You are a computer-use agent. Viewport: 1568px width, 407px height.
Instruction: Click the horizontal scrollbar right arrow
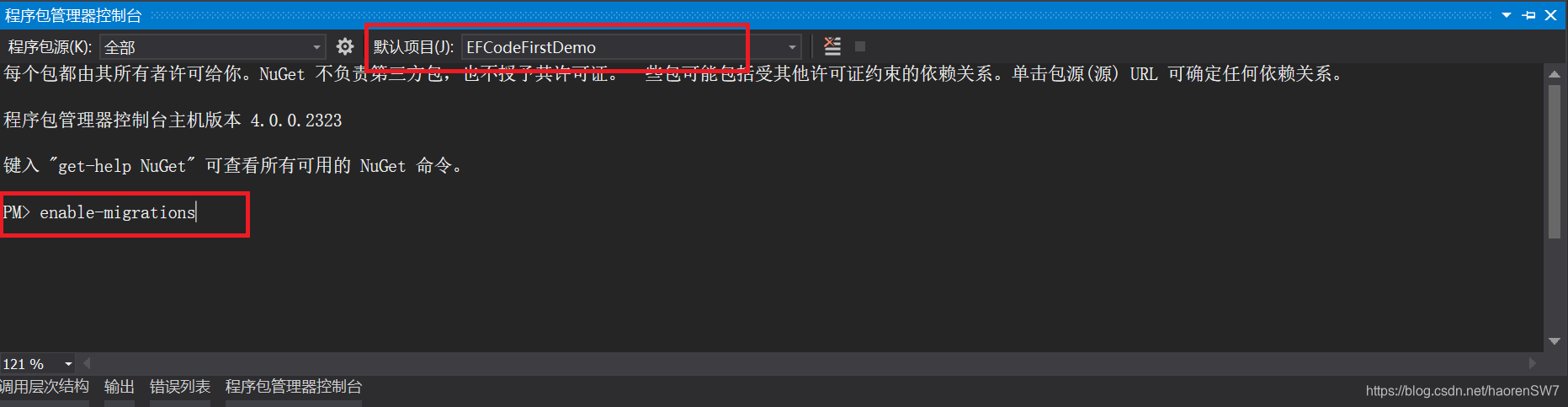(1533, 363)
